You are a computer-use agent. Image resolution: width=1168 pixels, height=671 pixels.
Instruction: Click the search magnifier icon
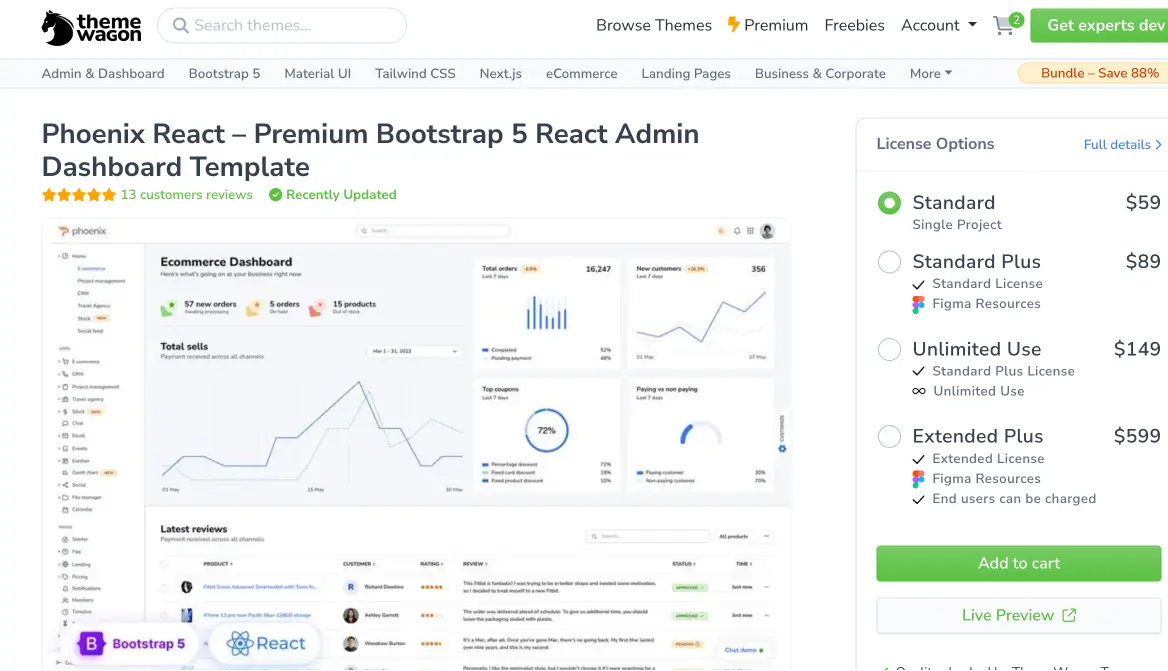pos(180,26)
